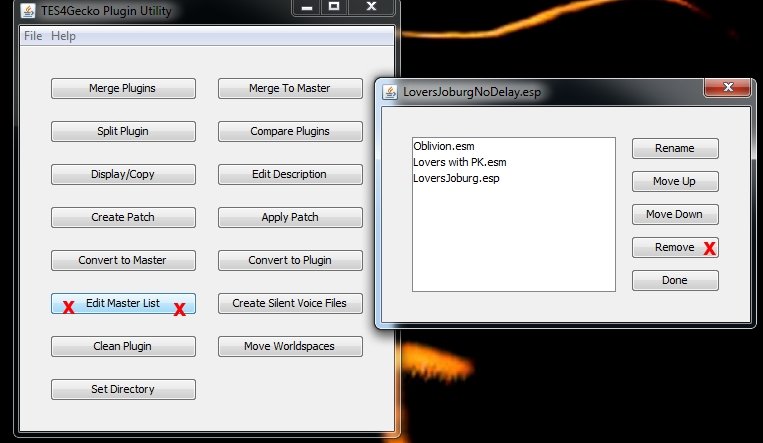Image resolution: width=763 pixels, height=443 pixels.
Task: Launch Compare Plugins
Action: coord(290,131)
